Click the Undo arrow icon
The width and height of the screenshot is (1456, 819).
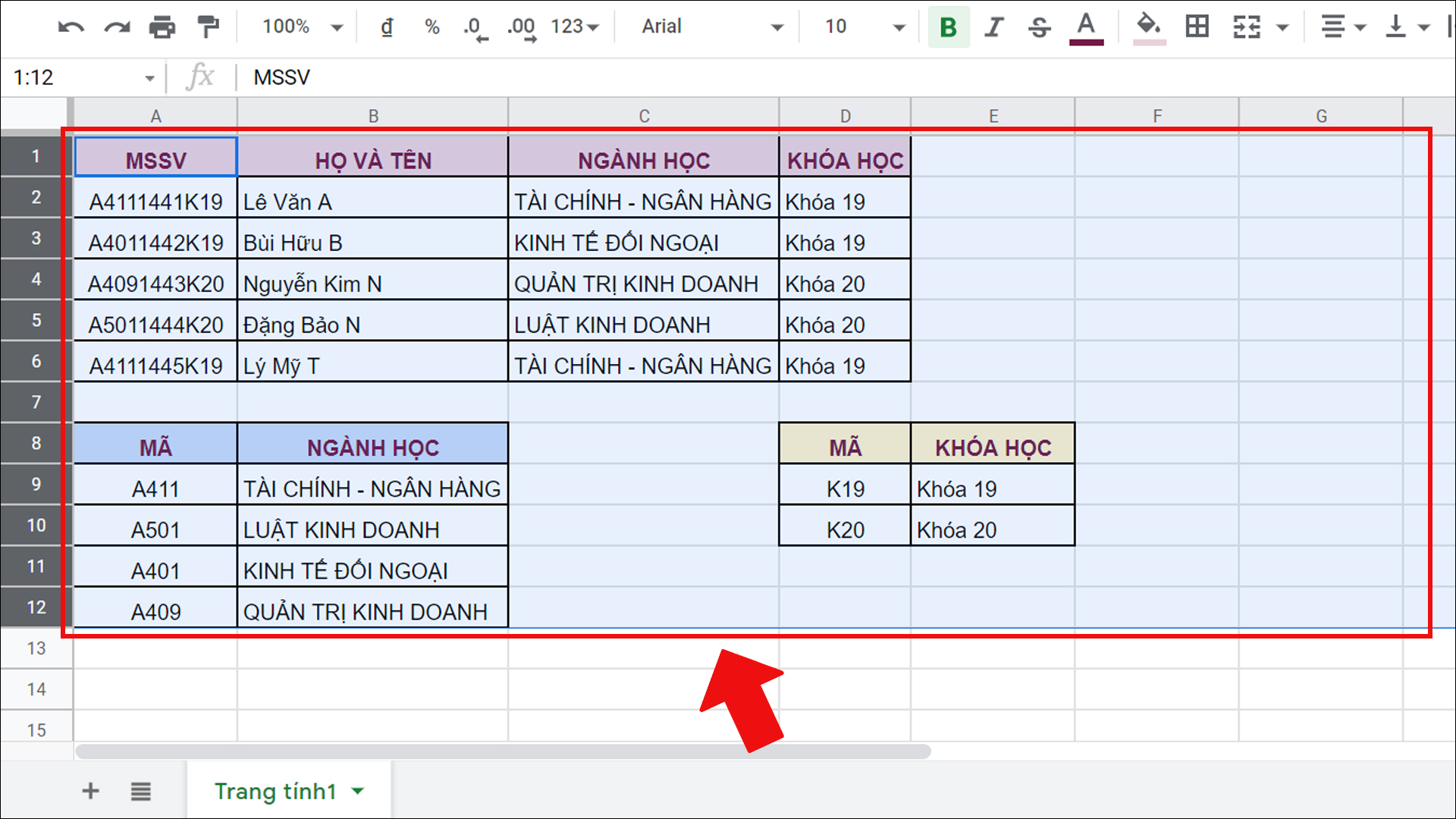71,27
